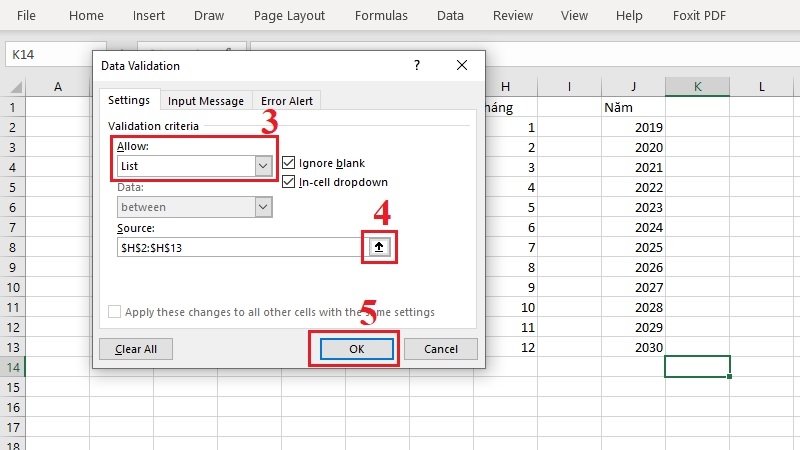Click cell with year 2021
The height and width of the screenshot is (450, 800).
tap(633, 167)
